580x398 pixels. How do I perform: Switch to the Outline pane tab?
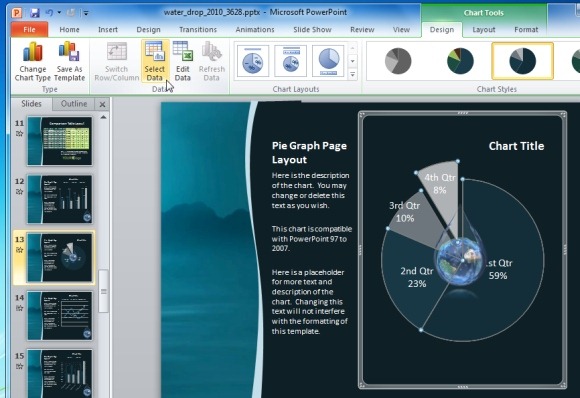(74, 104)
